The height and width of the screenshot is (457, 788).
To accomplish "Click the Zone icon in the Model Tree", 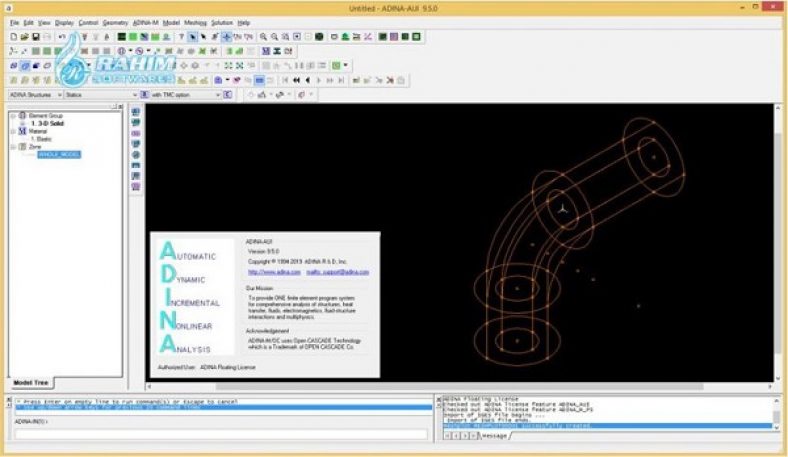I will click(22, 147).
